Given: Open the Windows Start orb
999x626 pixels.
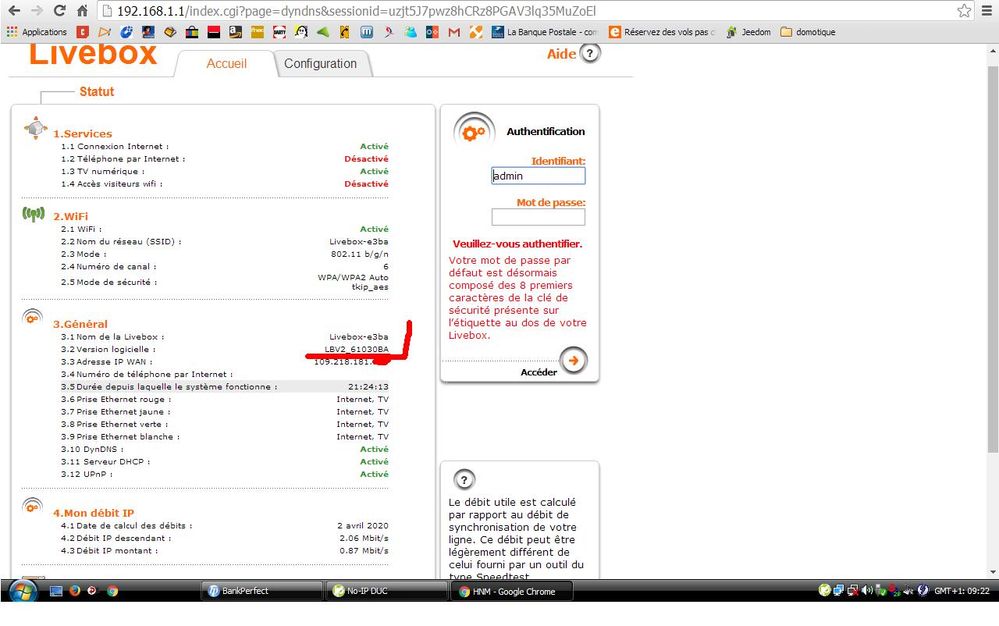Looking at the screenshot, I should pos(23,592).
